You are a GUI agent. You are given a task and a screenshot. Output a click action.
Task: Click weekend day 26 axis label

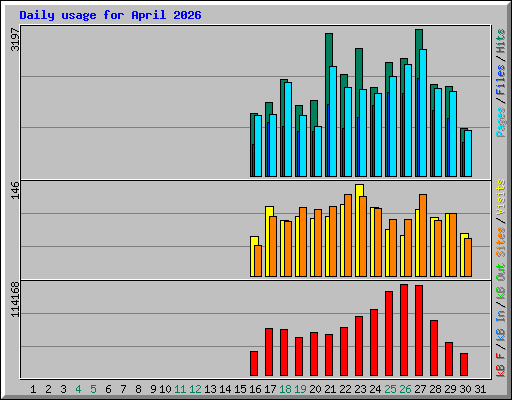point(405,389)
